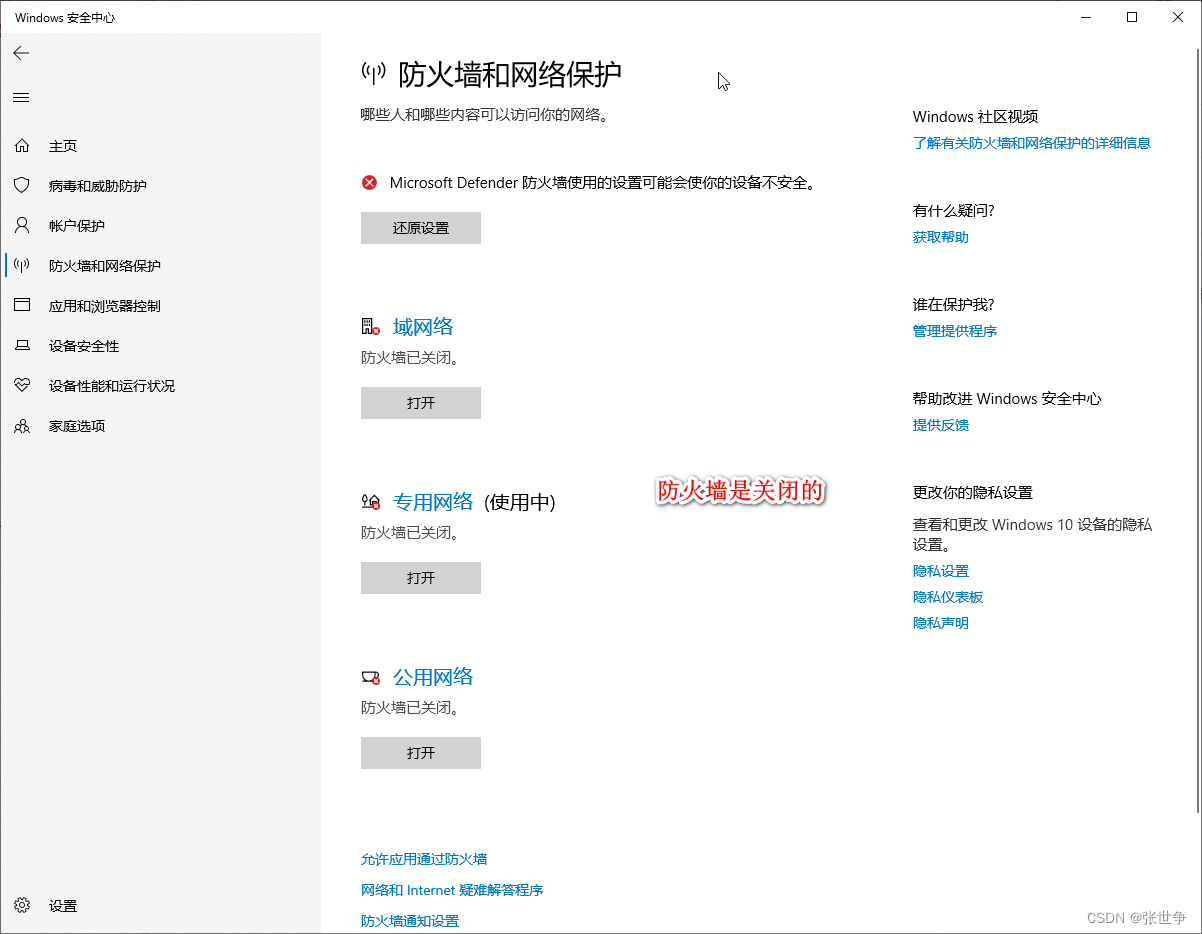The height and width of the screenshot is (934, 1202).
Task: Minimize the Windows 安全中心 window
Action: tap(1087, 17)
